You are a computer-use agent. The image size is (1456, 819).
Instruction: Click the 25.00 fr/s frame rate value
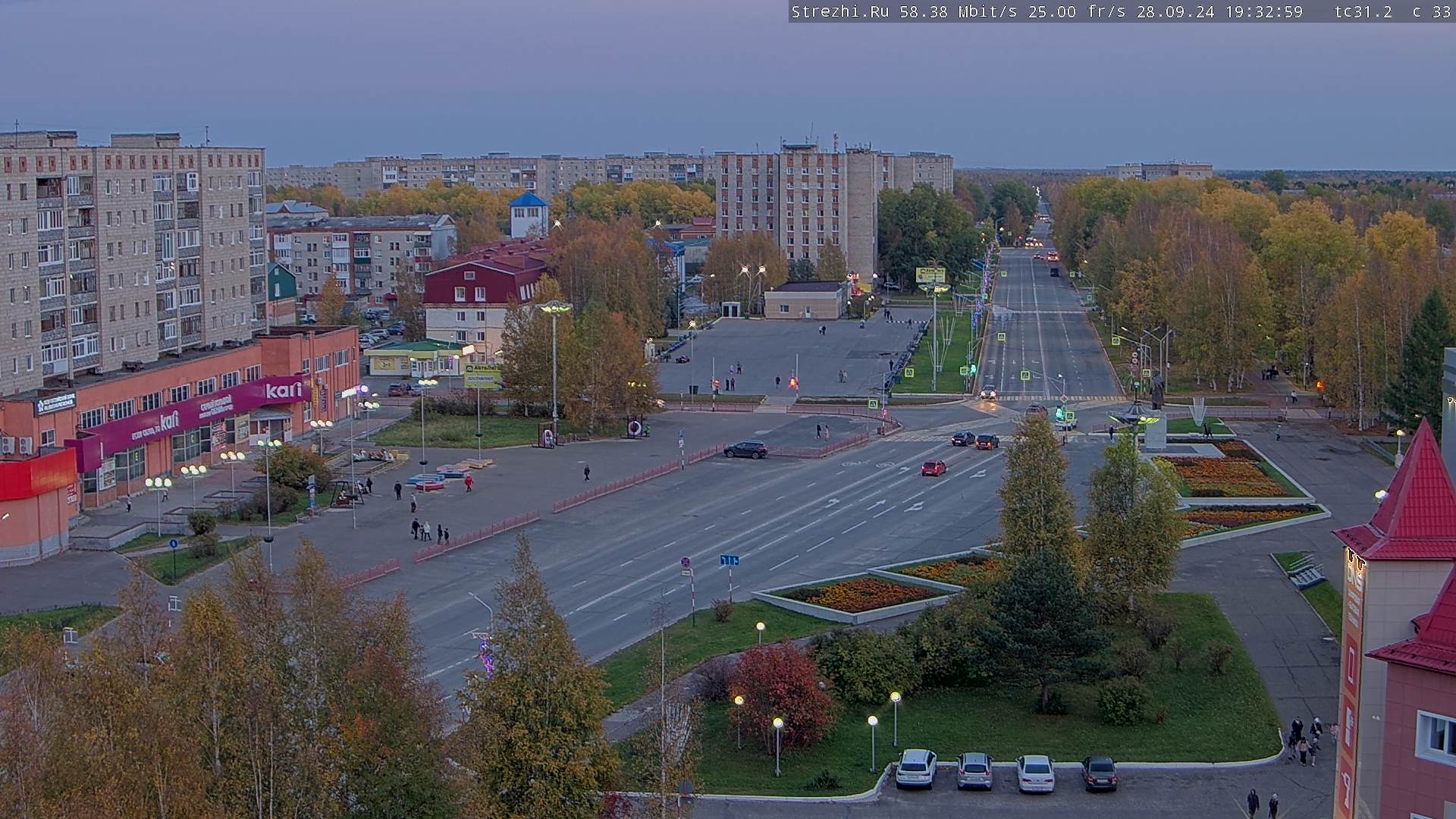[1077, 11]
